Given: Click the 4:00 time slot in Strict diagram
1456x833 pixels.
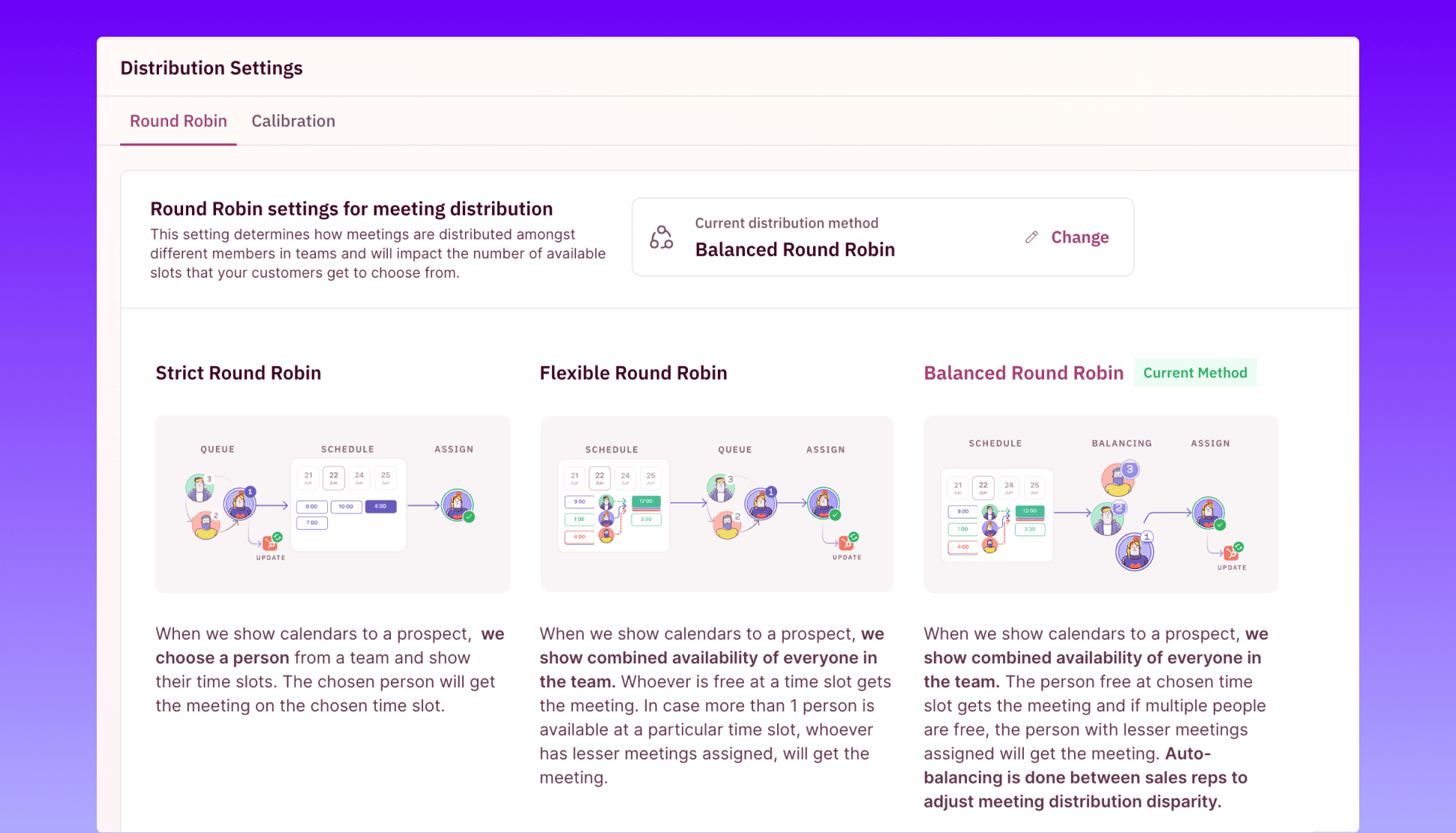Looking at the screenshot, I should click(380, 507).
